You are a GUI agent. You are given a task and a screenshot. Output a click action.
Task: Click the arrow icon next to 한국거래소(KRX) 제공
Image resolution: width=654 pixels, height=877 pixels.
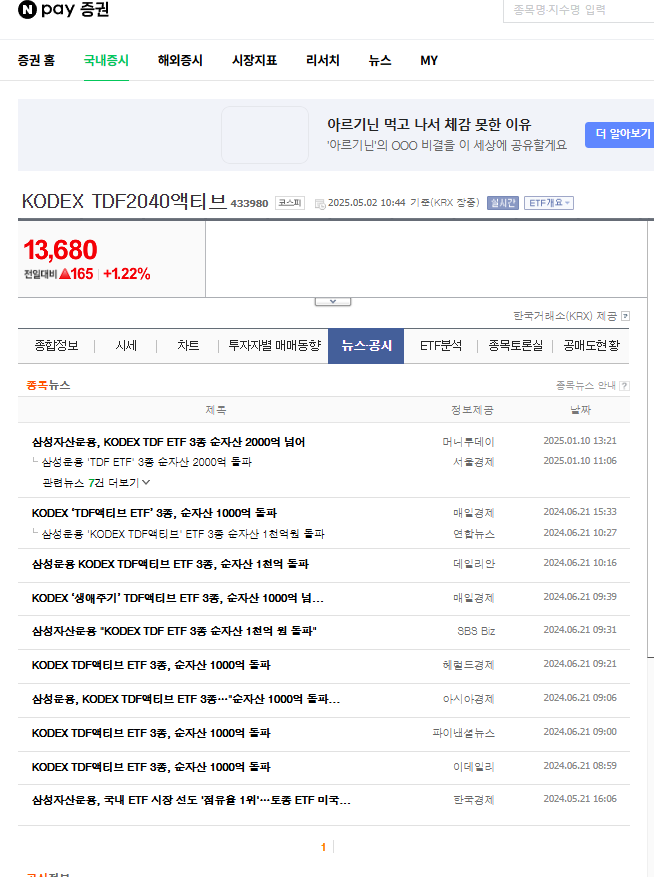point(625,317)
